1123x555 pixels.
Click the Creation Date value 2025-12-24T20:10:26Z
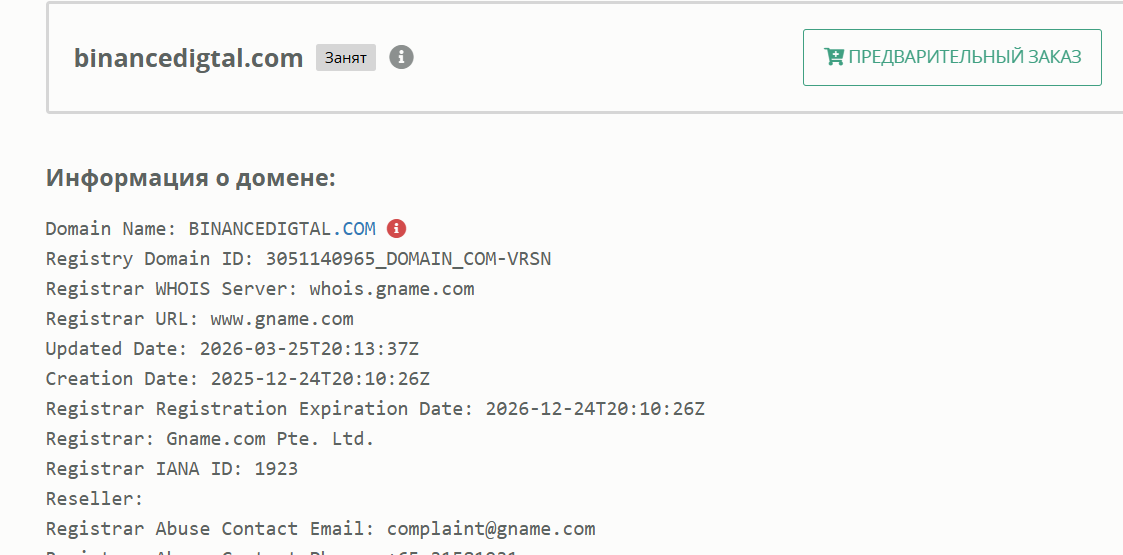(x=320, y=379)
